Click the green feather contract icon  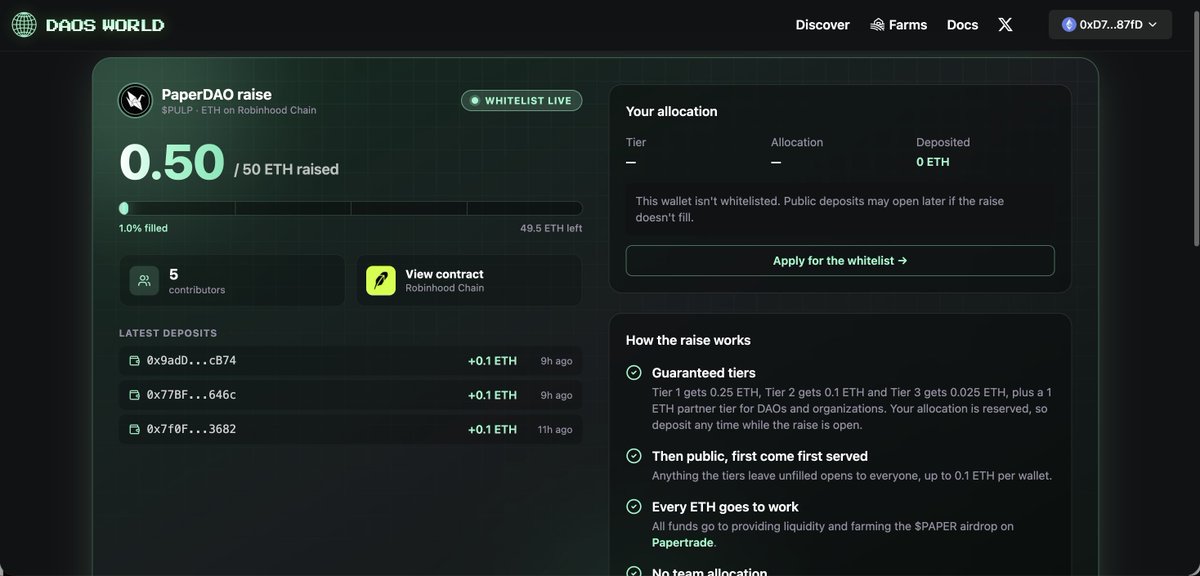point(381,280)
